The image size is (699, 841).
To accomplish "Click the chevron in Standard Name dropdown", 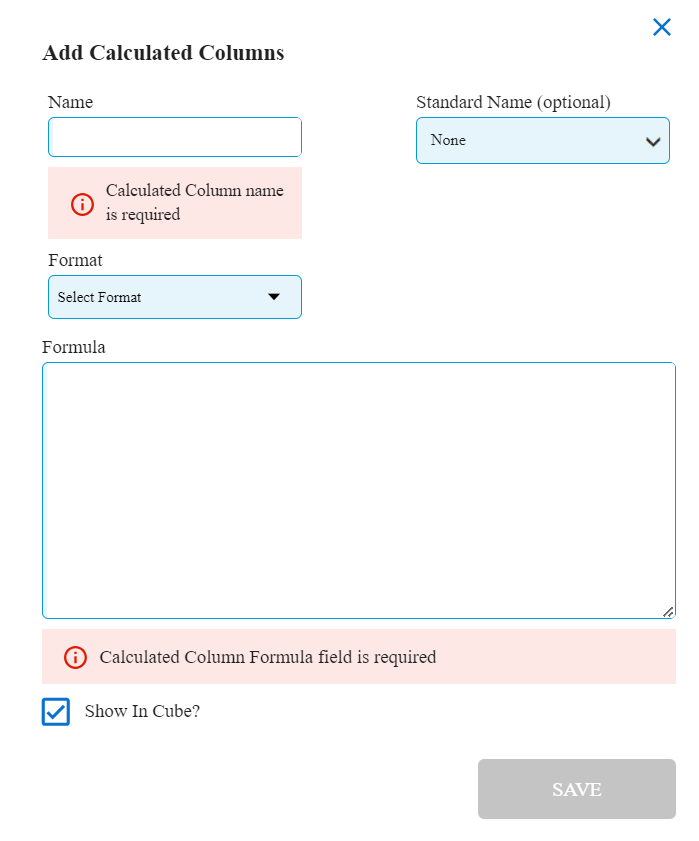I will pos(653,142).
